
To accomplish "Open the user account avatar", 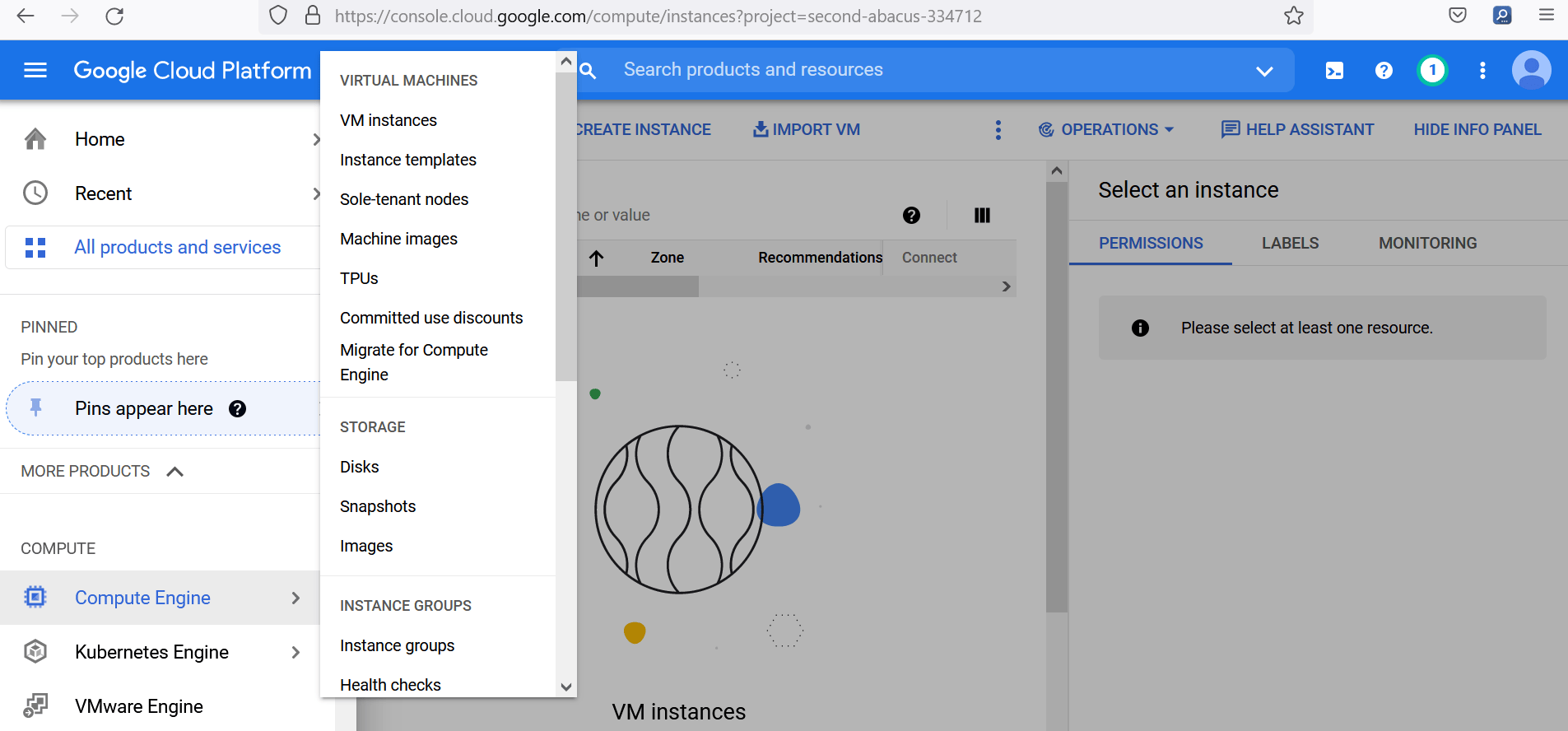I will 1531,70.
